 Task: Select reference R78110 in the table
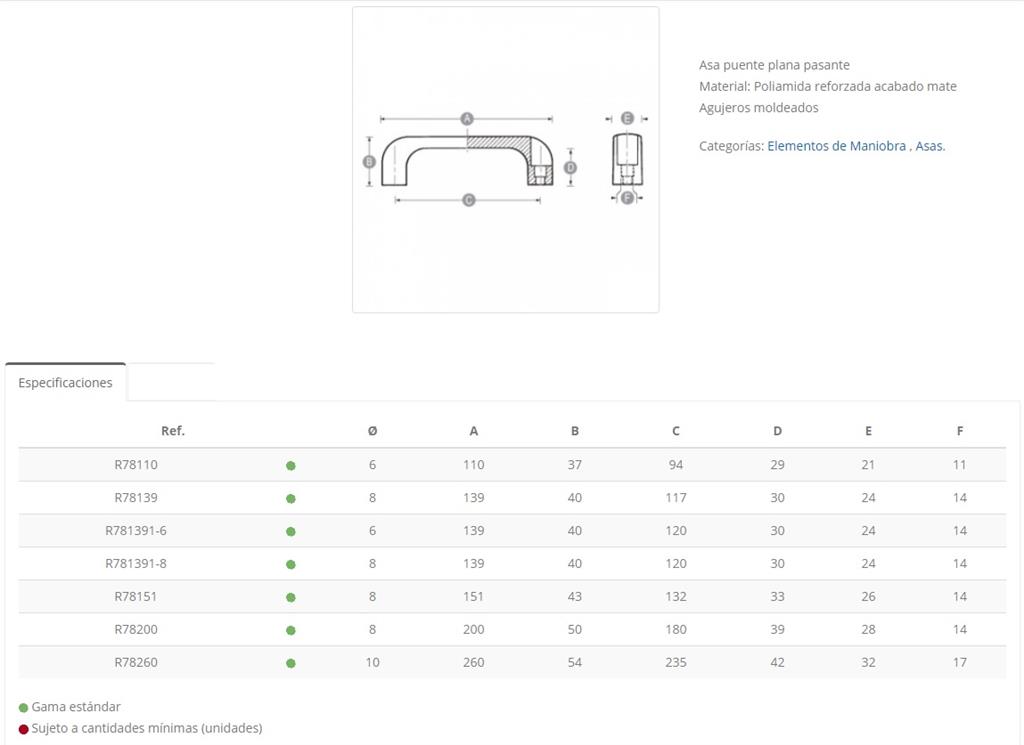tap(136, 465)
